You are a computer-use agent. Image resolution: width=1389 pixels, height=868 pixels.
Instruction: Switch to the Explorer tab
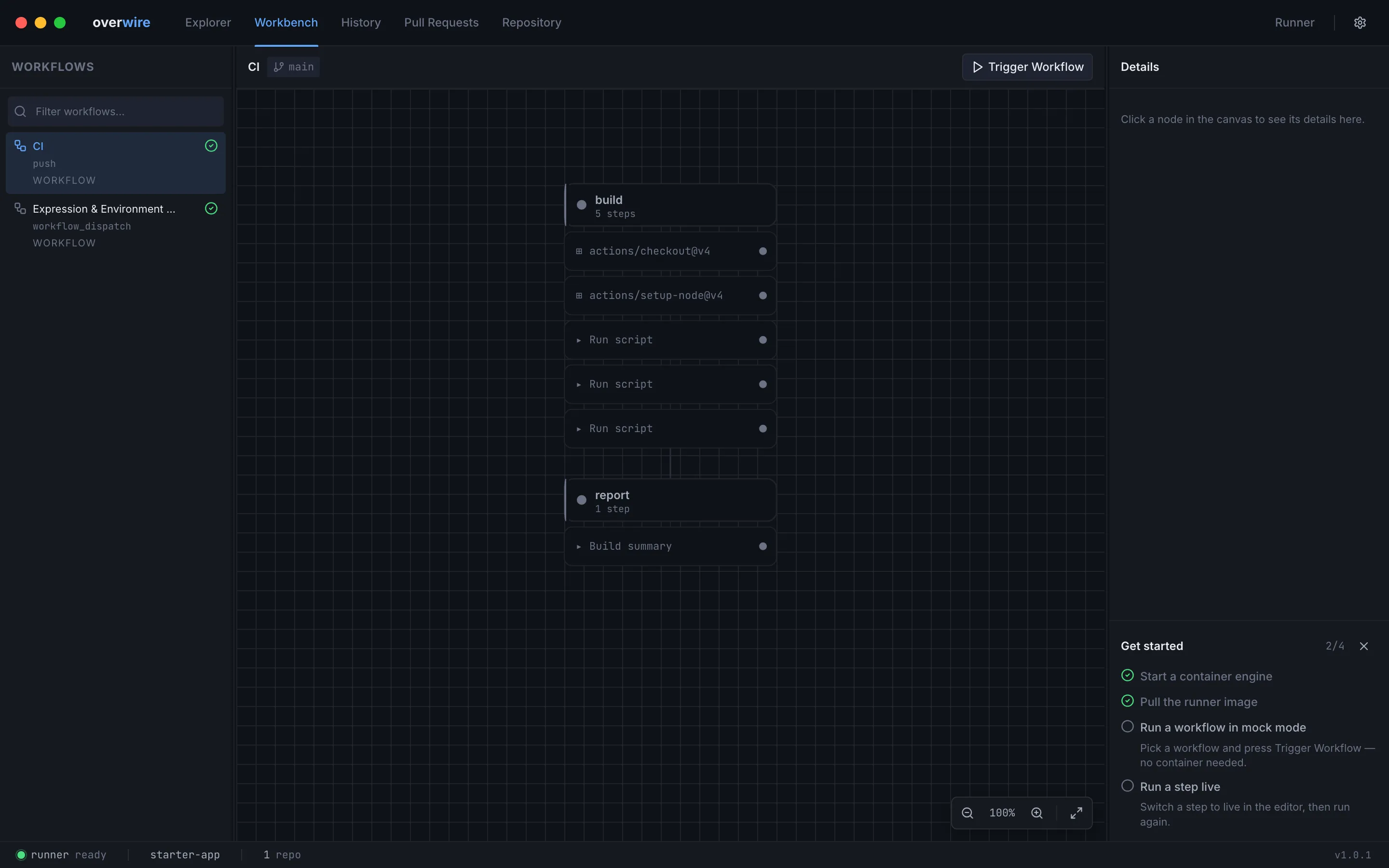[x=208, y=22]
